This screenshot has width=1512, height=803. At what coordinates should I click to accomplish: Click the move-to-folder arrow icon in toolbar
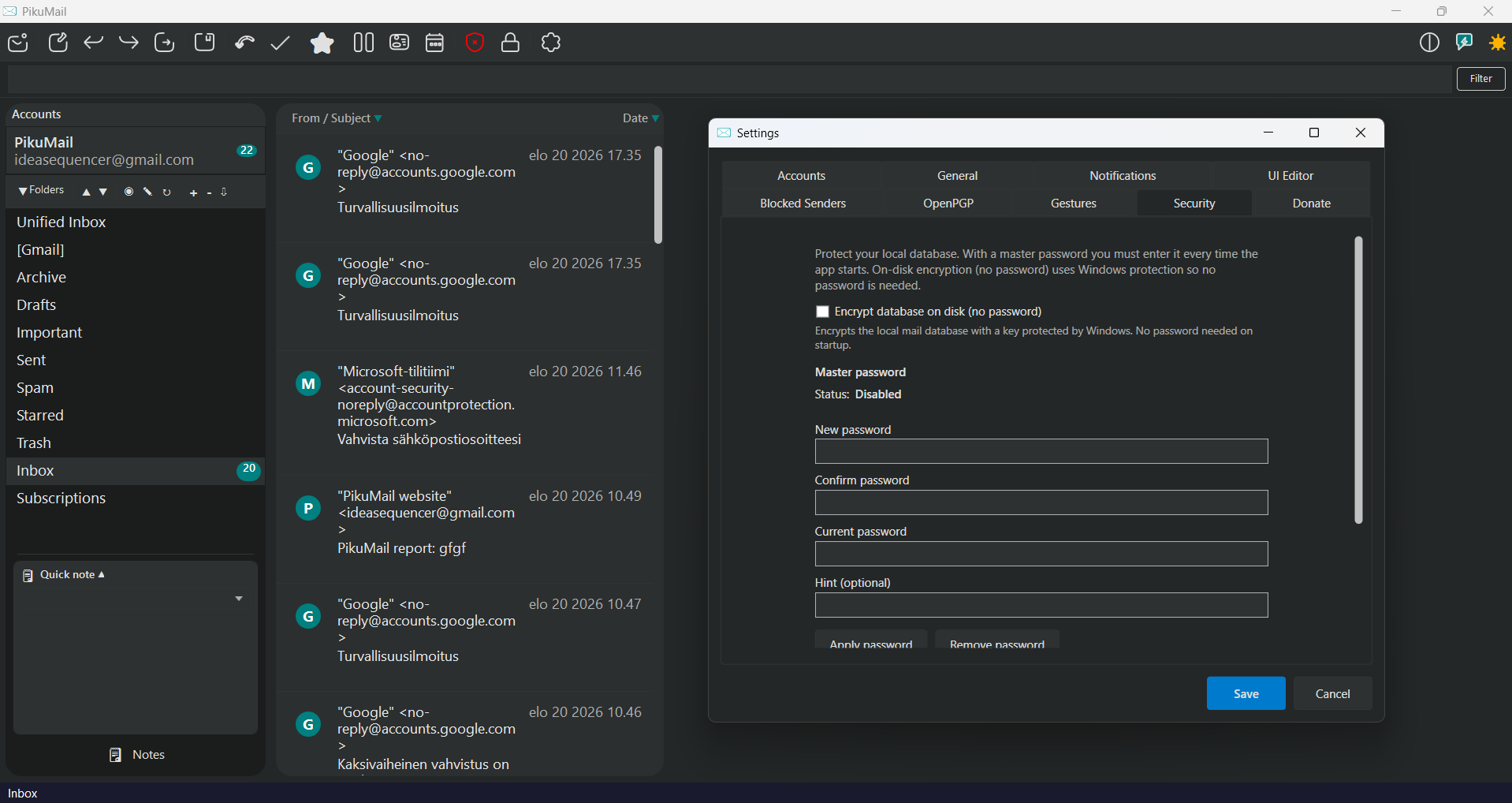click(164, 43)
